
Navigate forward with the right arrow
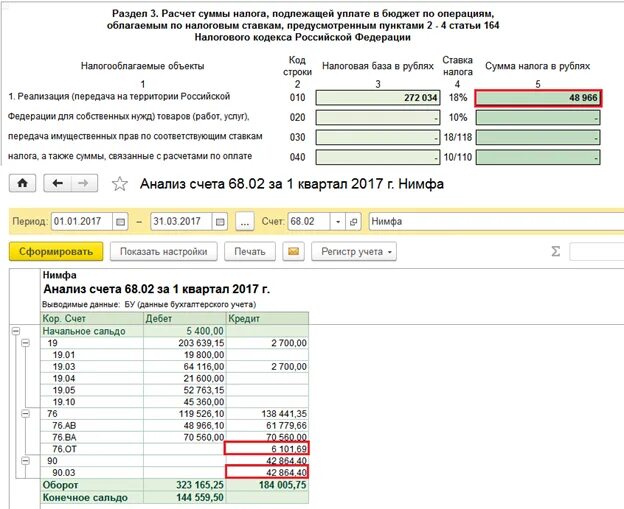pos(84,183)
